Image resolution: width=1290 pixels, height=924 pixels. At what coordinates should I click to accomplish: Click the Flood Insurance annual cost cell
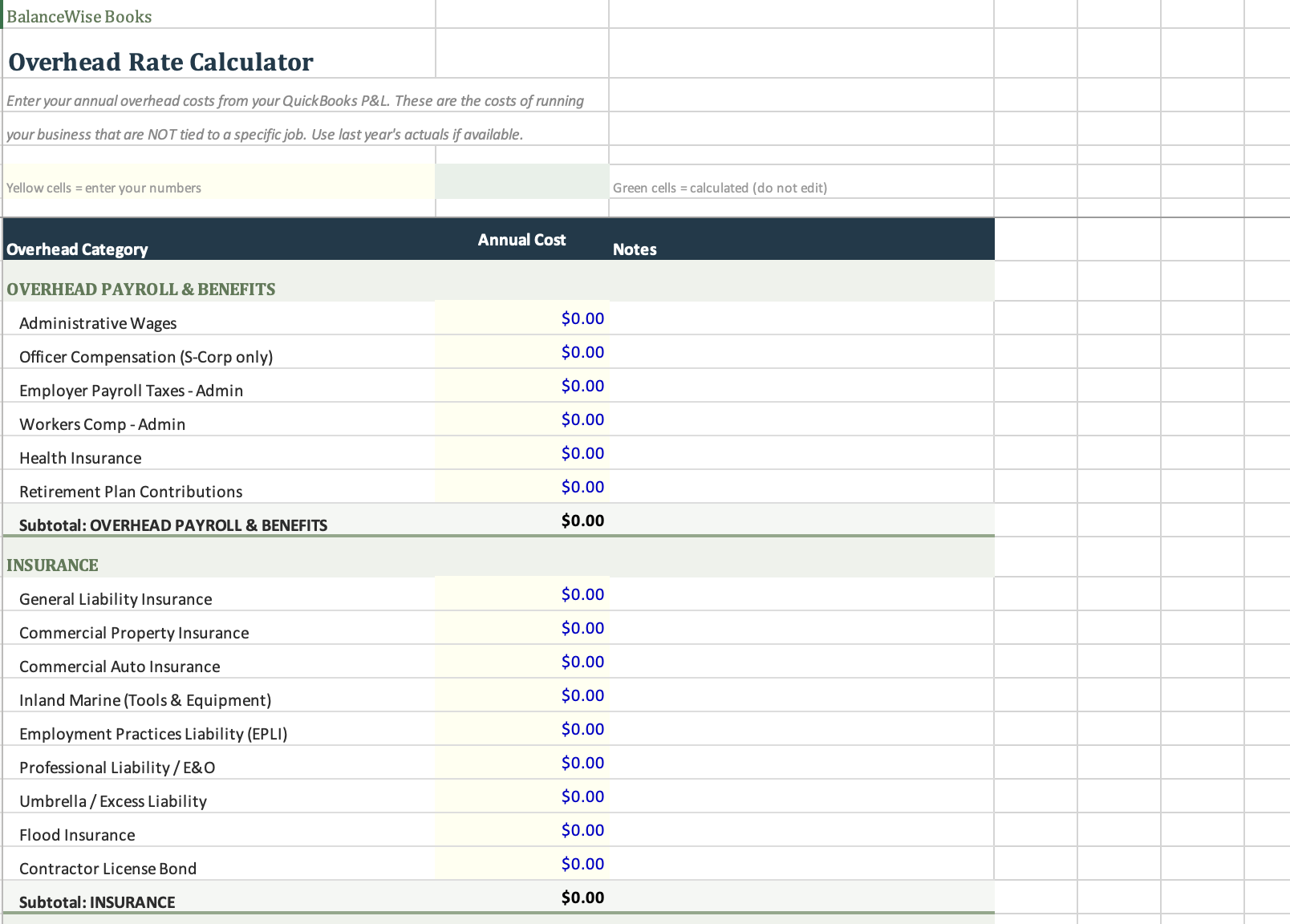pyautogui.click(x=522, y=830)
